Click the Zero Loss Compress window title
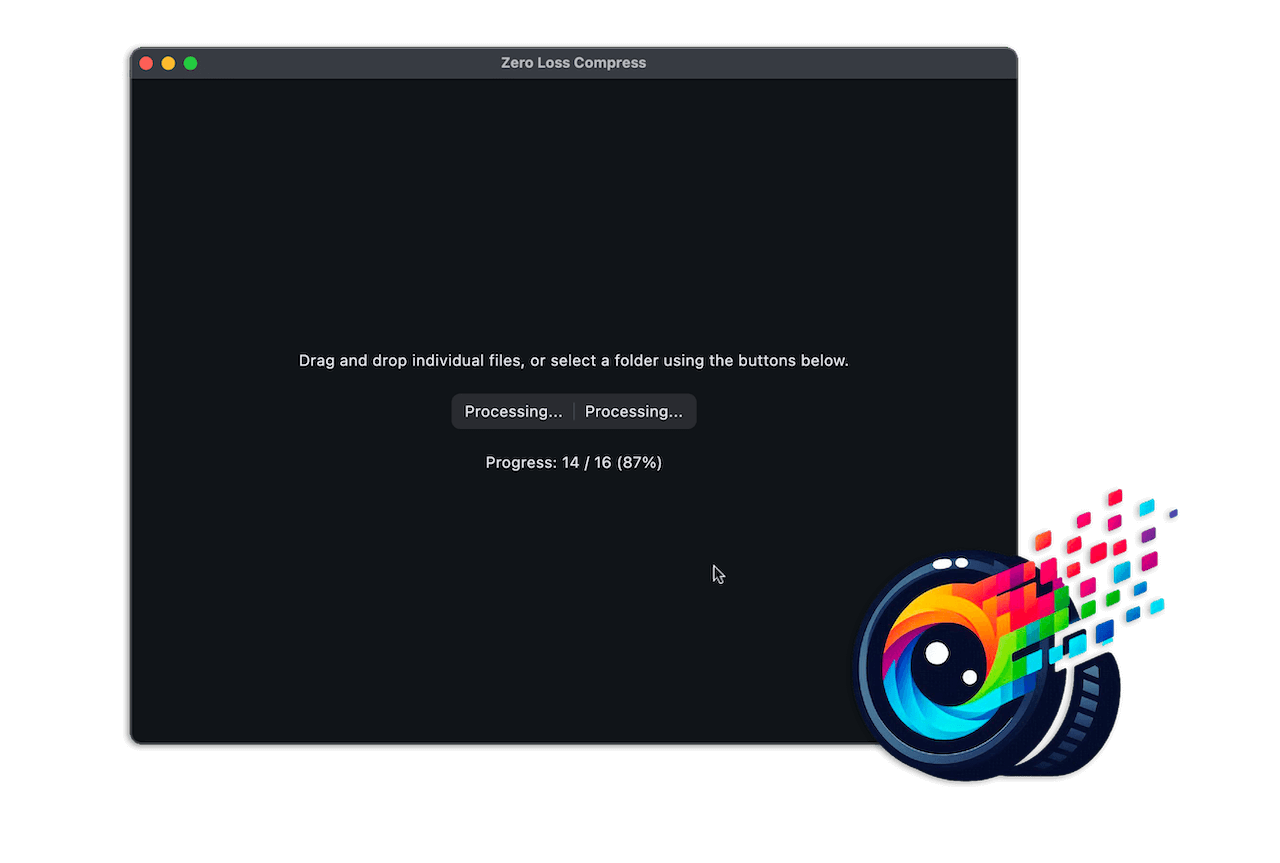Screen dimensions: 1280x863 [x=573, y=63]
